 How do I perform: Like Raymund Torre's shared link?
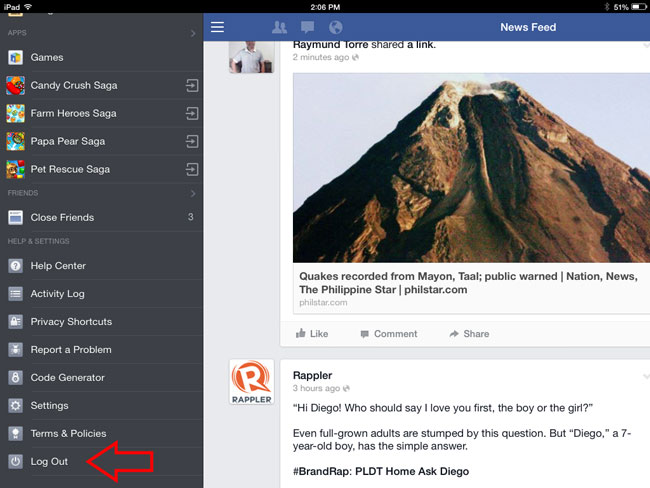coord(312,334)
